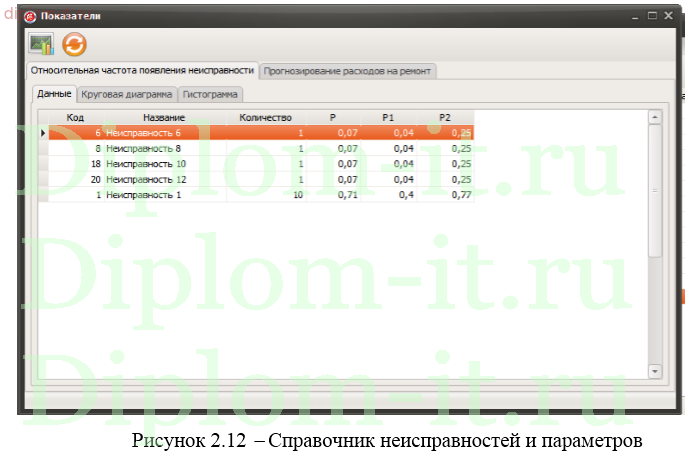Image resolution: width=697 pixels, height=456 pixels.
Task: Select the 'Данные' sub-tab
Action: click(x=54, y=94)
